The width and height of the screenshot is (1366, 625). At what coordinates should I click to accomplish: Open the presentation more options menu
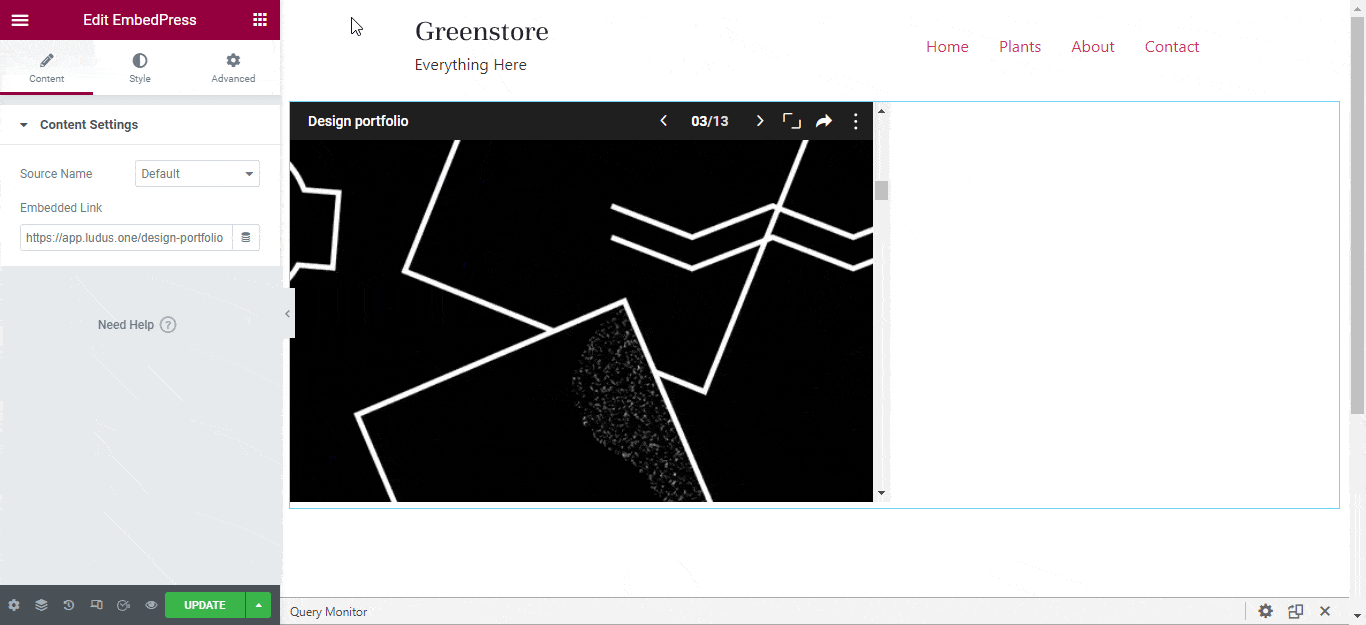click(856, 121)
